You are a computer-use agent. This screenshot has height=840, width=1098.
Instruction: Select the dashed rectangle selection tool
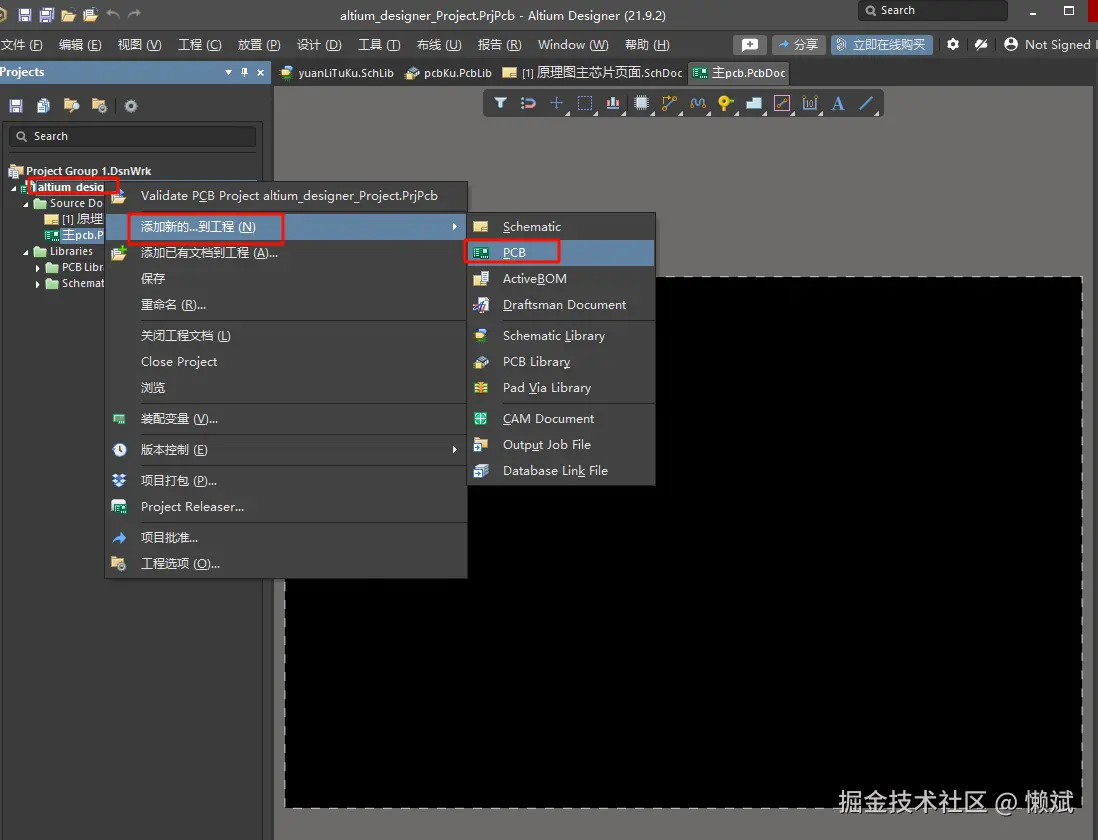click(585, 103)
